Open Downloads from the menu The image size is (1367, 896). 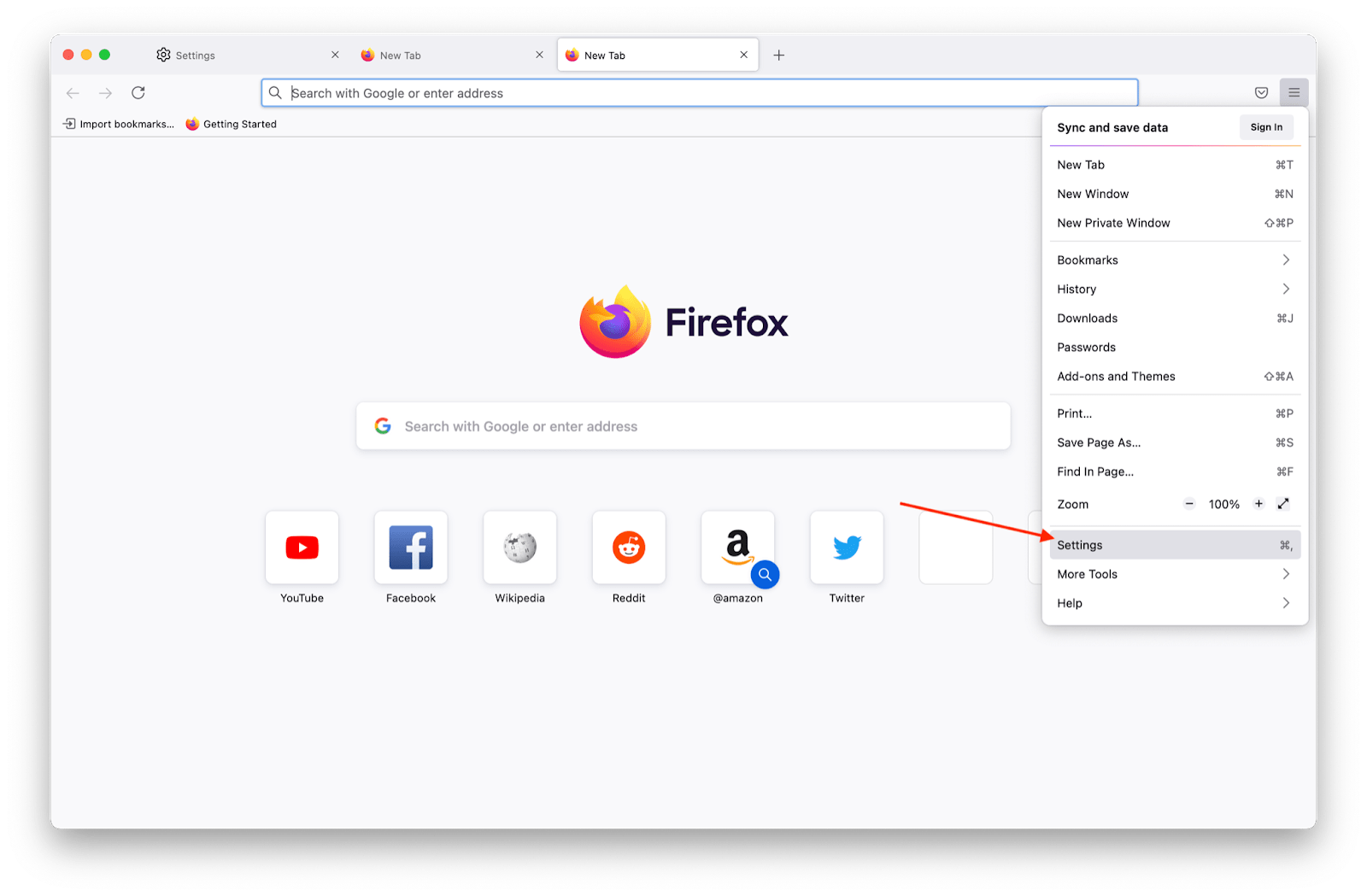pos(1175,318)
